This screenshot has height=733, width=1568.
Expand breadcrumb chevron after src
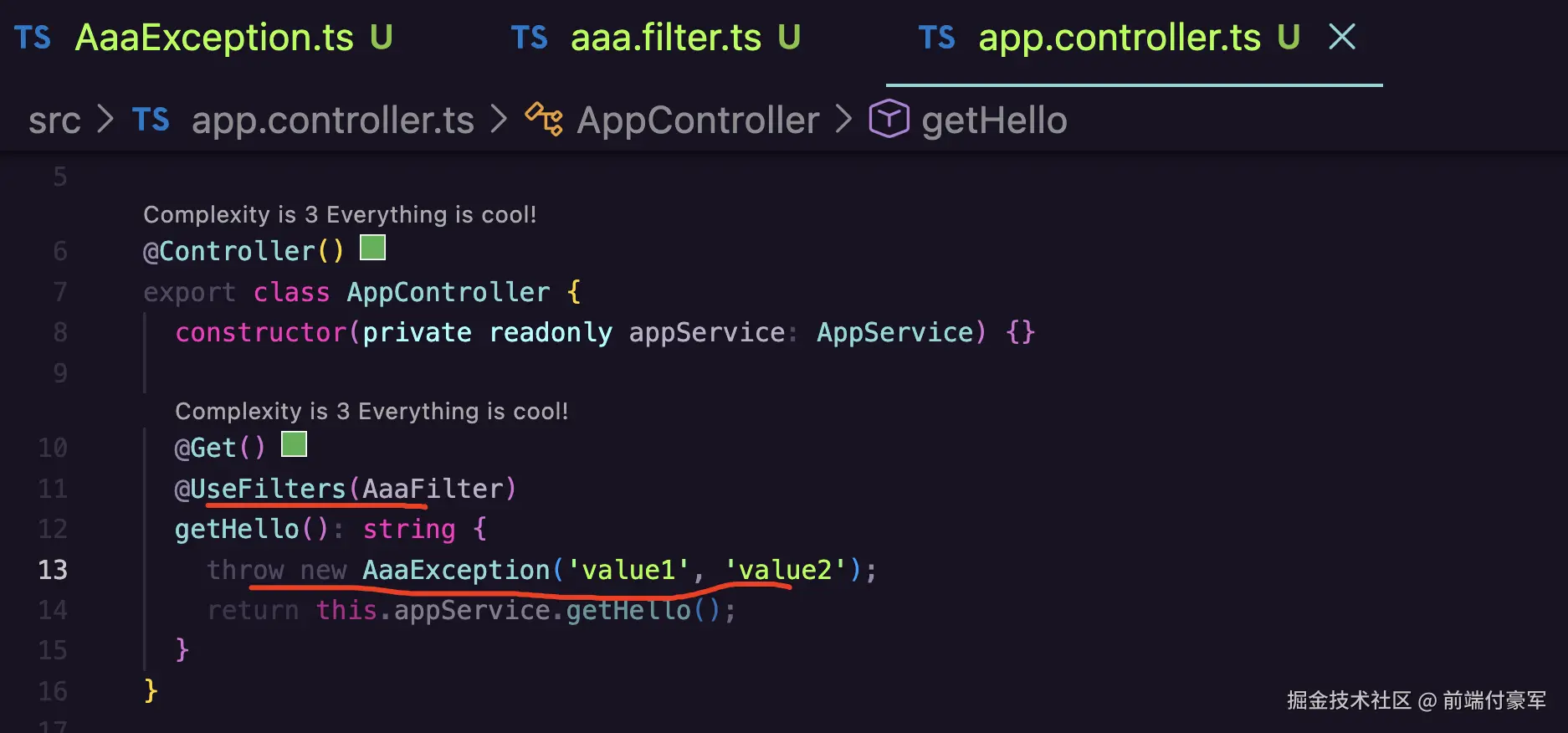[x=105, y=119]
